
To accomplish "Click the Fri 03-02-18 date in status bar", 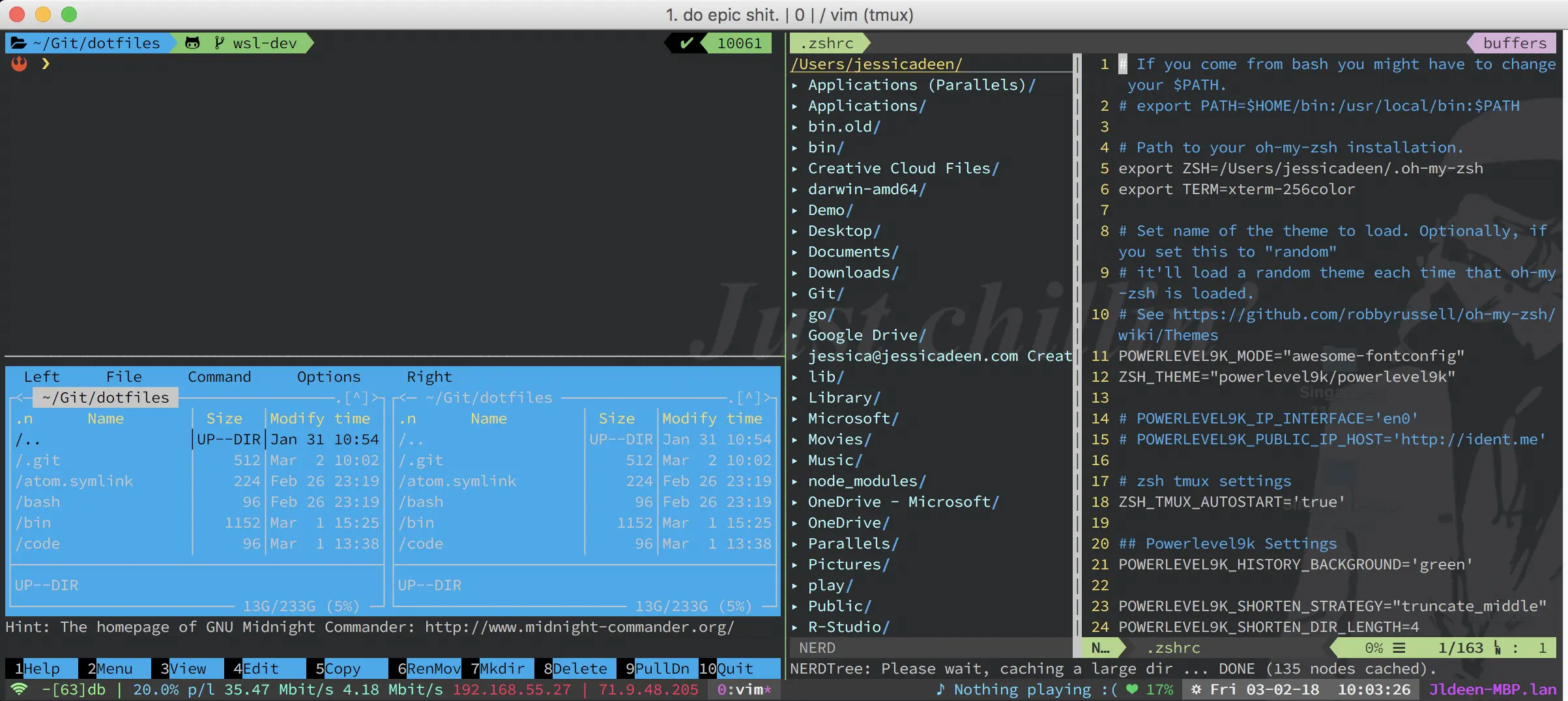I will click(1264, 689).
